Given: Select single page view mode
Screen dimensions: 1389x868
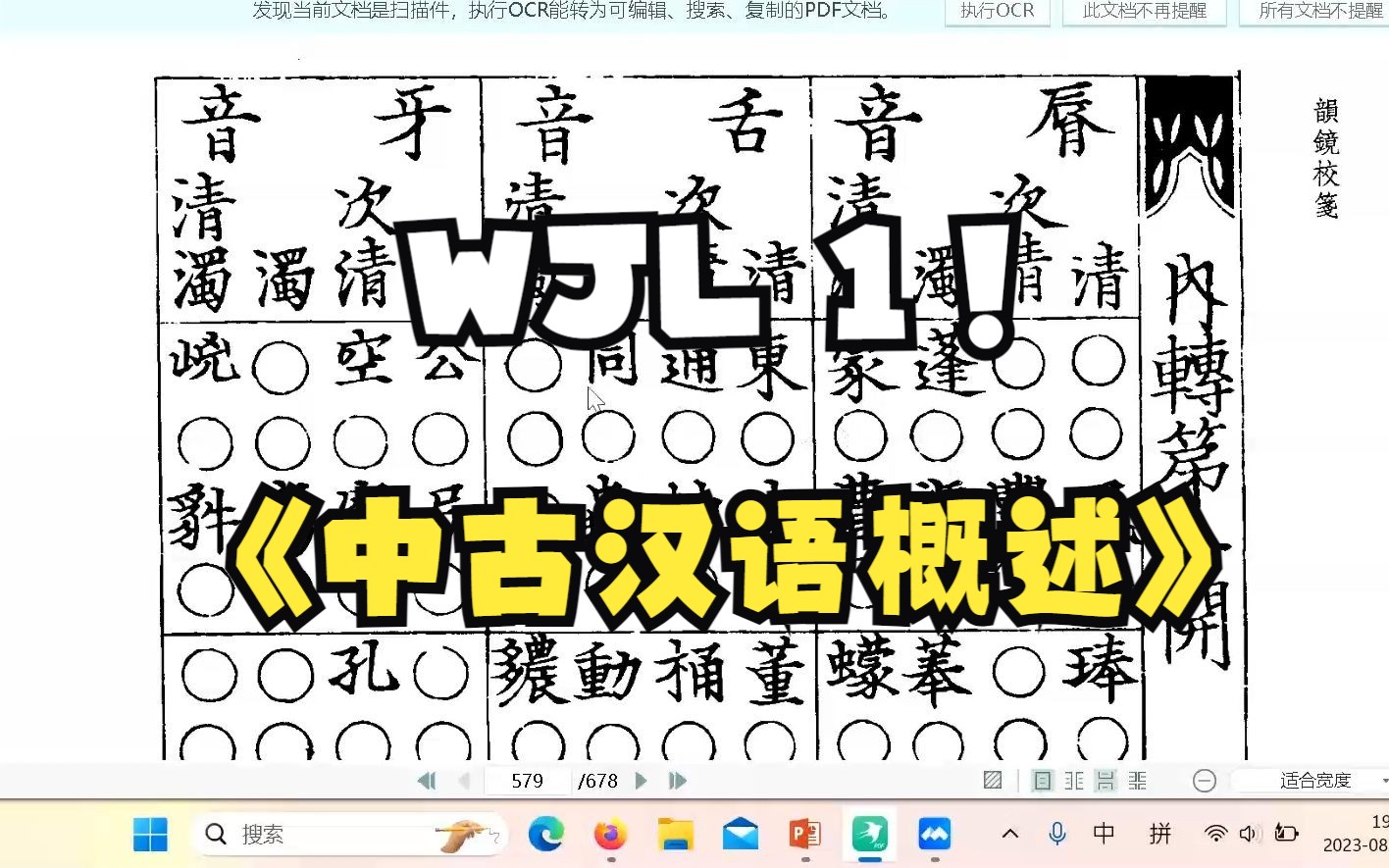Looking at the screenshot, I should (1042, 780).
